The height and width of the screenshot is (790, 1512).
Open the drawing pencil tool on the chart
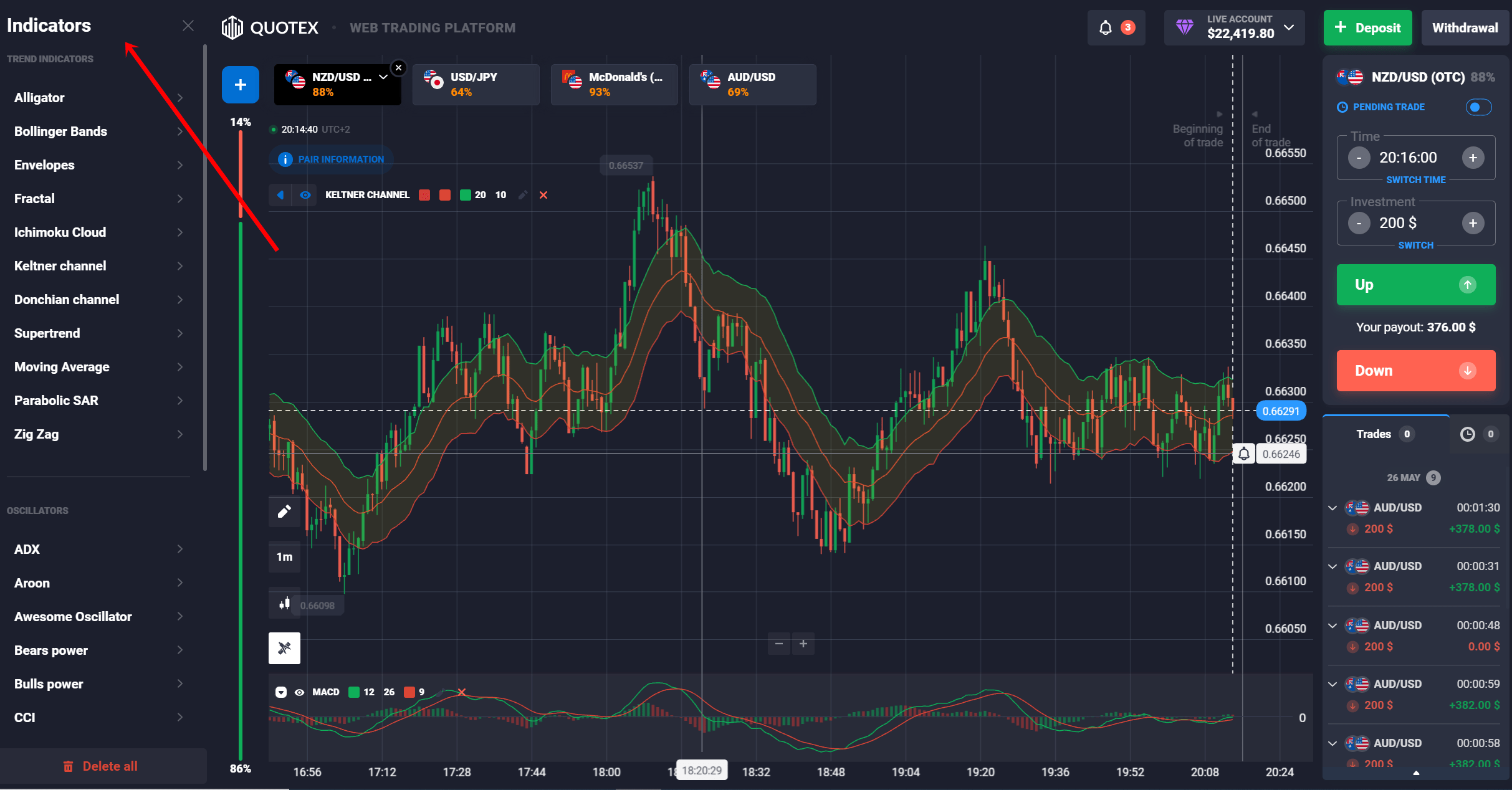[x=284, y=512]
